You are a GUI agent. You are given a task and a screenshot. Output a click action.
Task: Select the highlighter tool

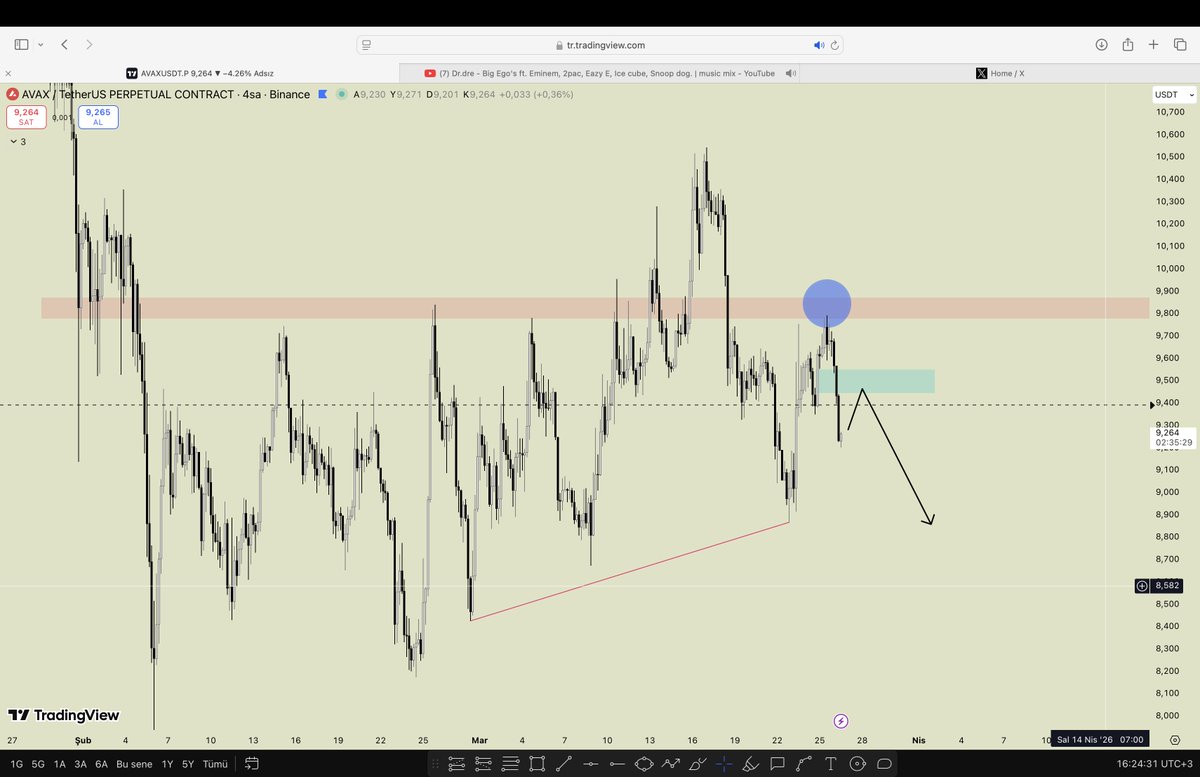coord(750,764)
